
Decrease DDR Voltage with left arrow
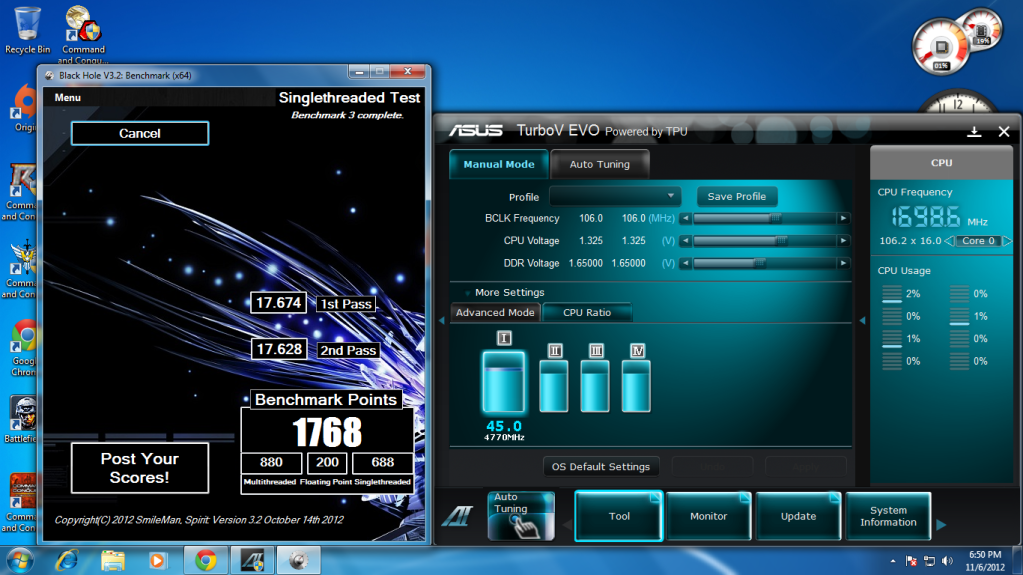(685, 263)
